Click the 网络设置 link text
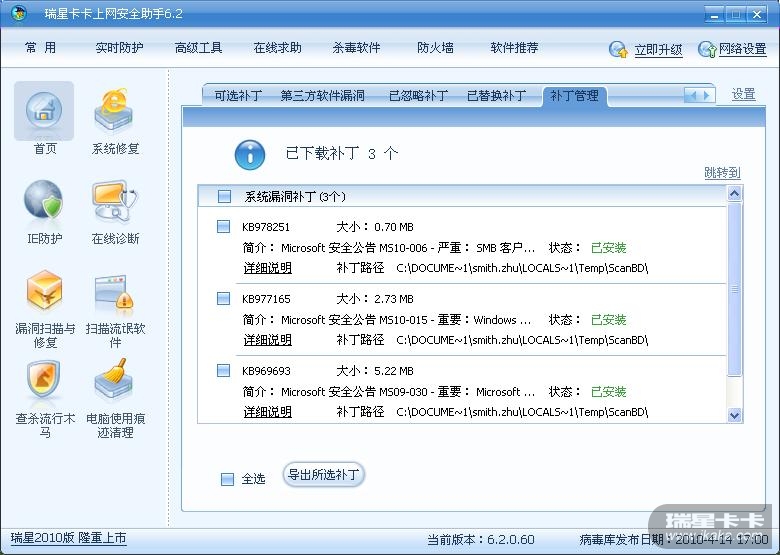The image size is (780, 555). point(743,49)
